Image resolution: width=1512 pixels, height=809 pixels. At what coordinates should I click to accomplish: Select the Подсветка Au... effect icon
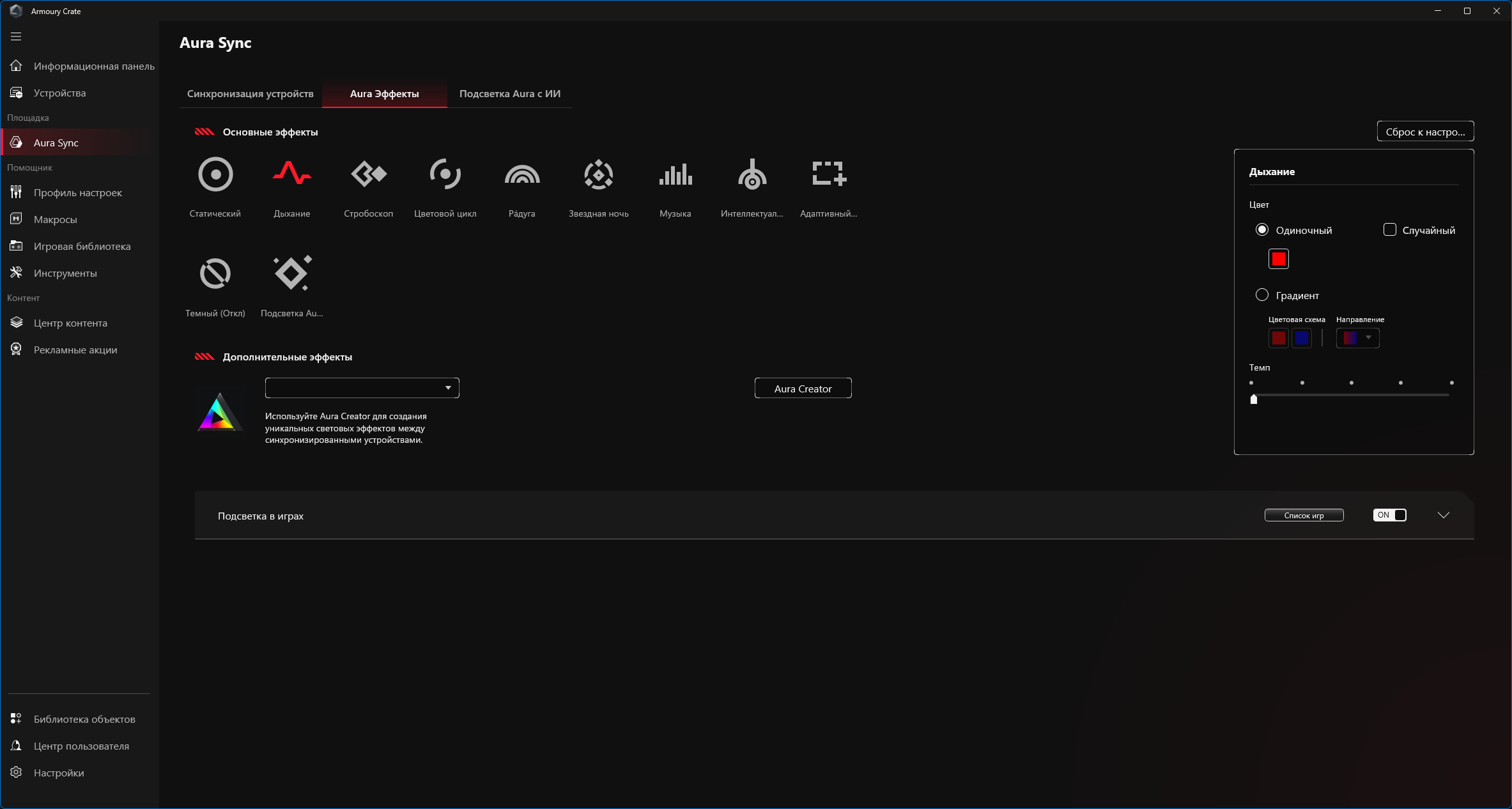tap(292, 274)
